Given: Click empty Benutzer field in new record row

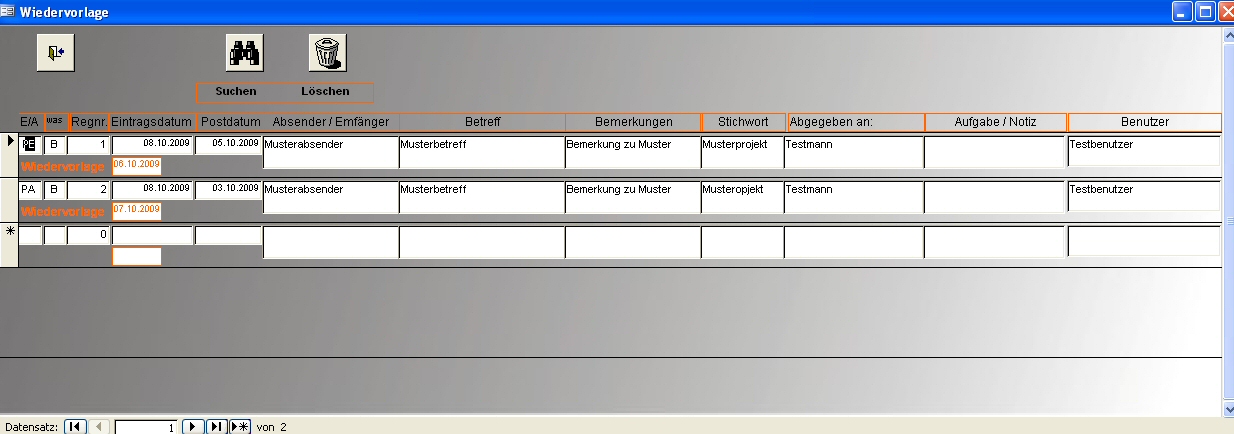Looking at the screenshot, I should pos(1144,242).
